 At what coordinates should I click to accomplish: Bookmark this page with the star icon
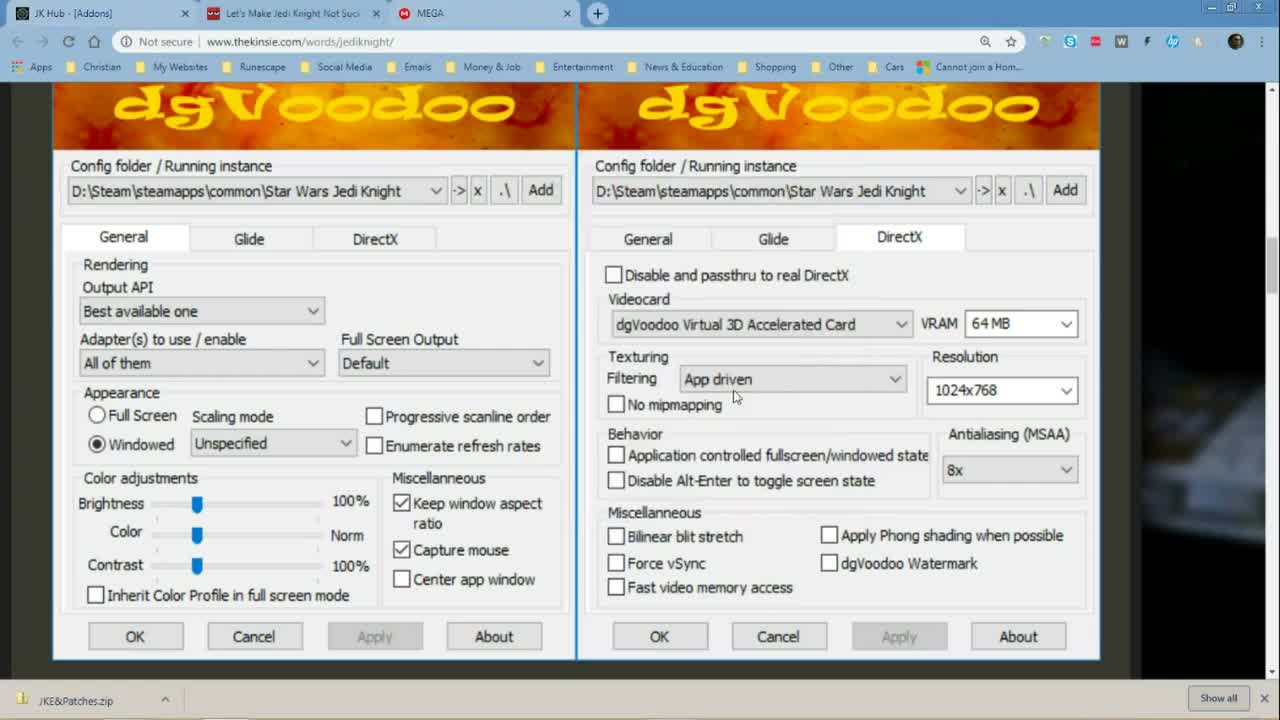point(1011,41)
